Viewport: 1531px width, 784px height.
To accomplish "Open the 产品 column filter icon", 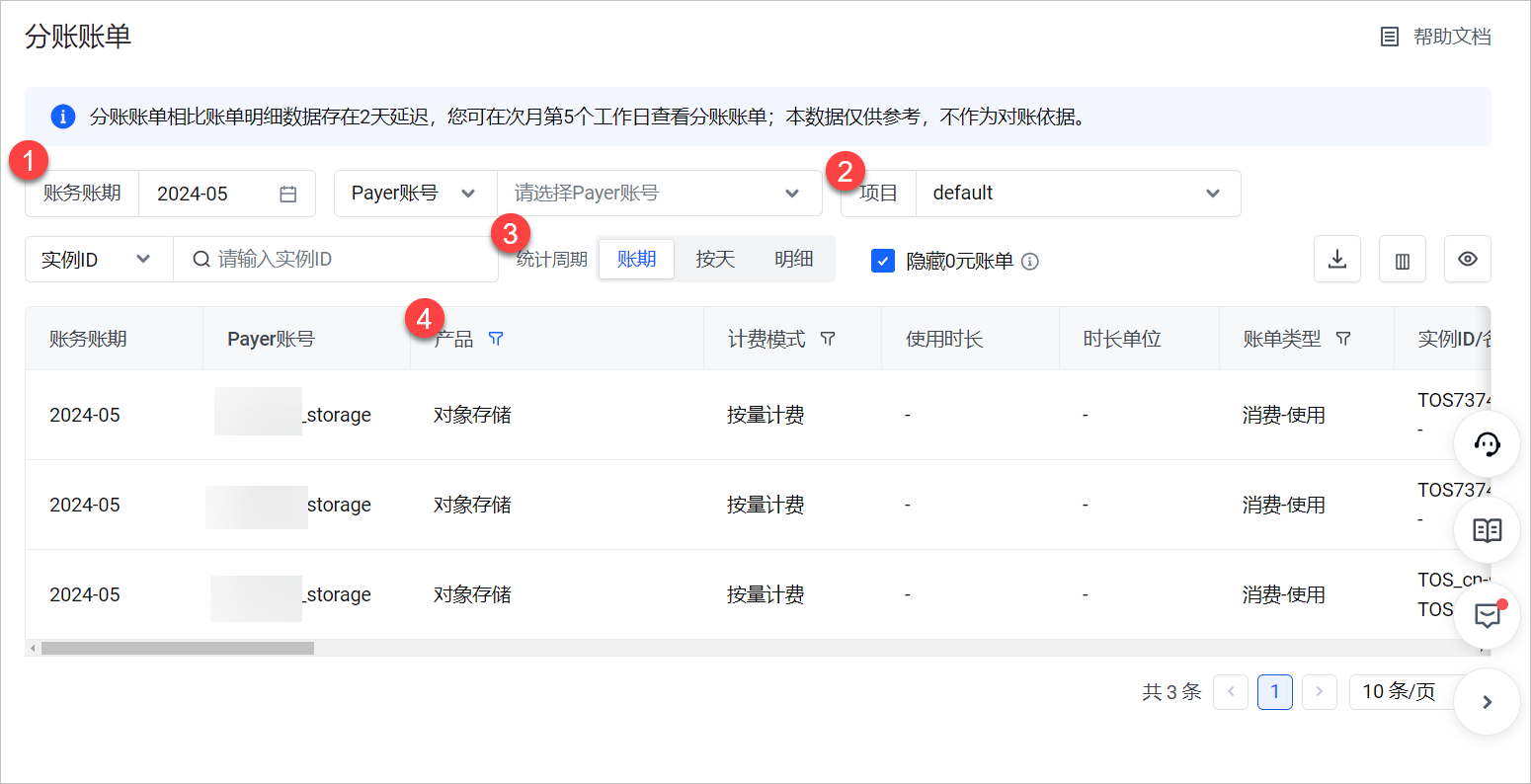I will 496,339.
